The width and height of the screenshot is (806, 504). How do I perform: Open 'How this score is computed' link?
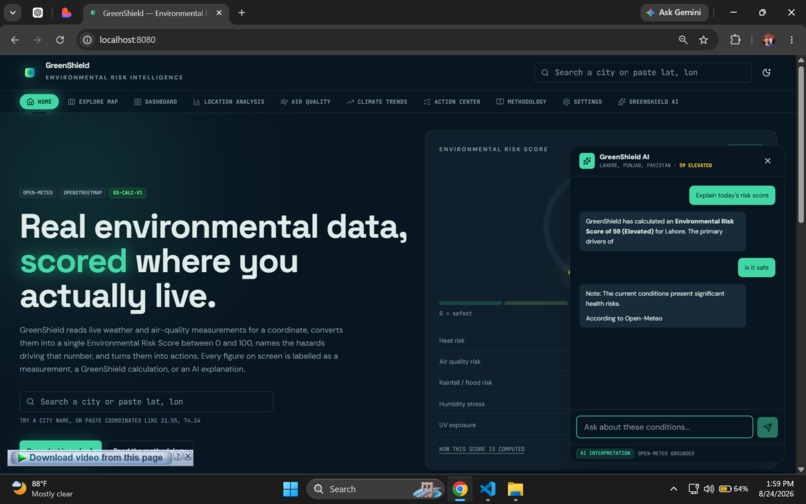[482, 449]
